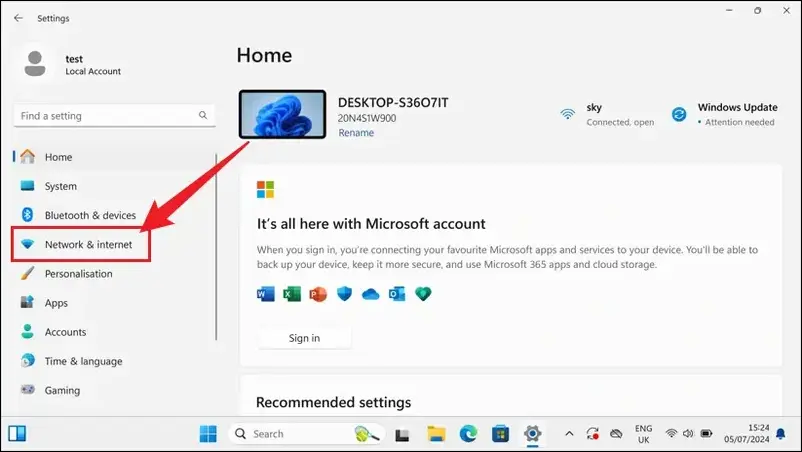802x452 pixels.
Task: Show hidden system tray icons
Action: coord(569,434)
